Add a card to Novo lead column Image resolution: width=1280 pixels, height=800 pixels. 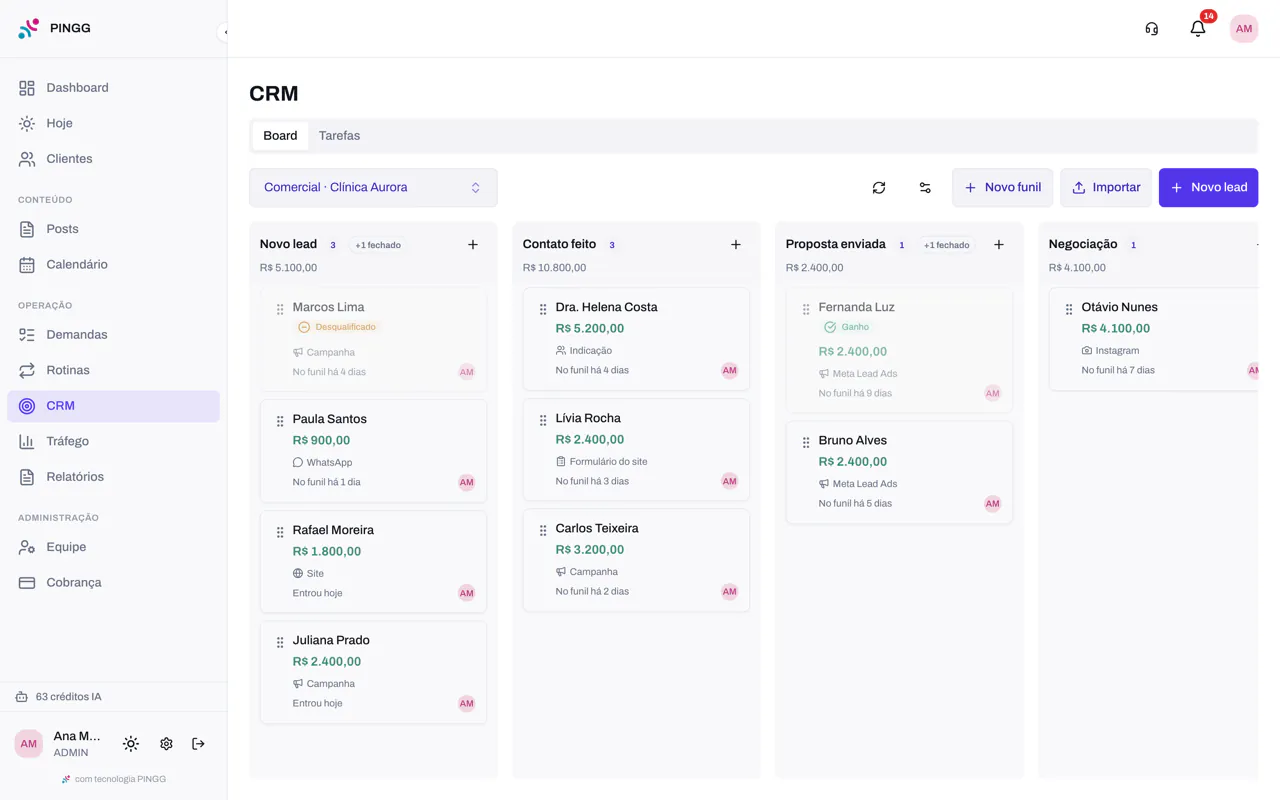point(473,245)
